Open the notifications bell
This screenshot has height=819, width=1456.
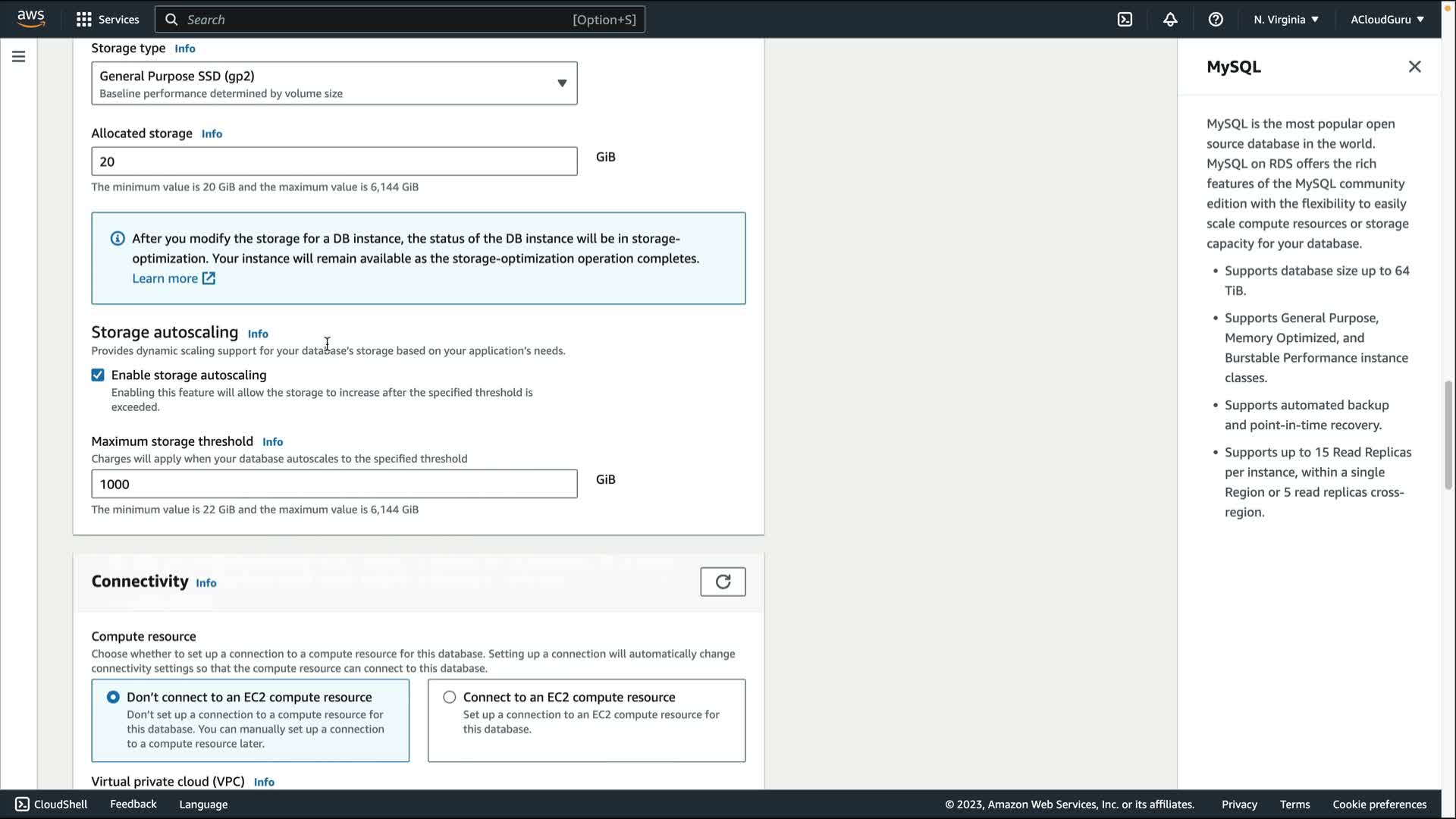pyautogui.click(x=1170, y=20)
